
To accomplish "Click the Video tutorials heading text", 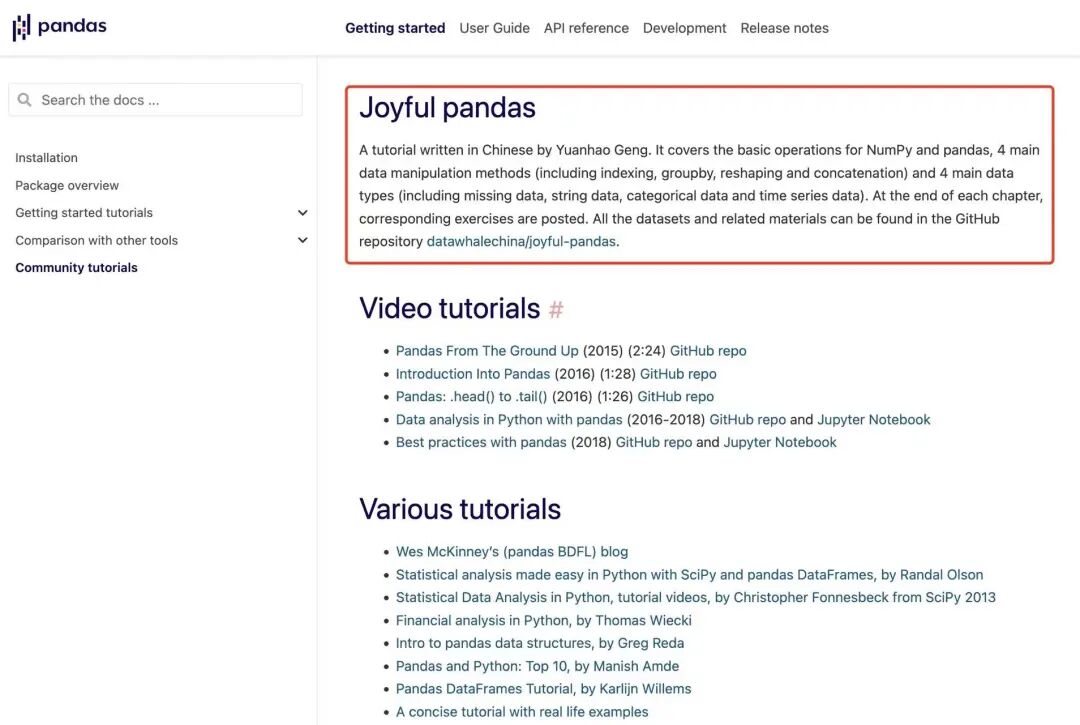I will [449, 309].
